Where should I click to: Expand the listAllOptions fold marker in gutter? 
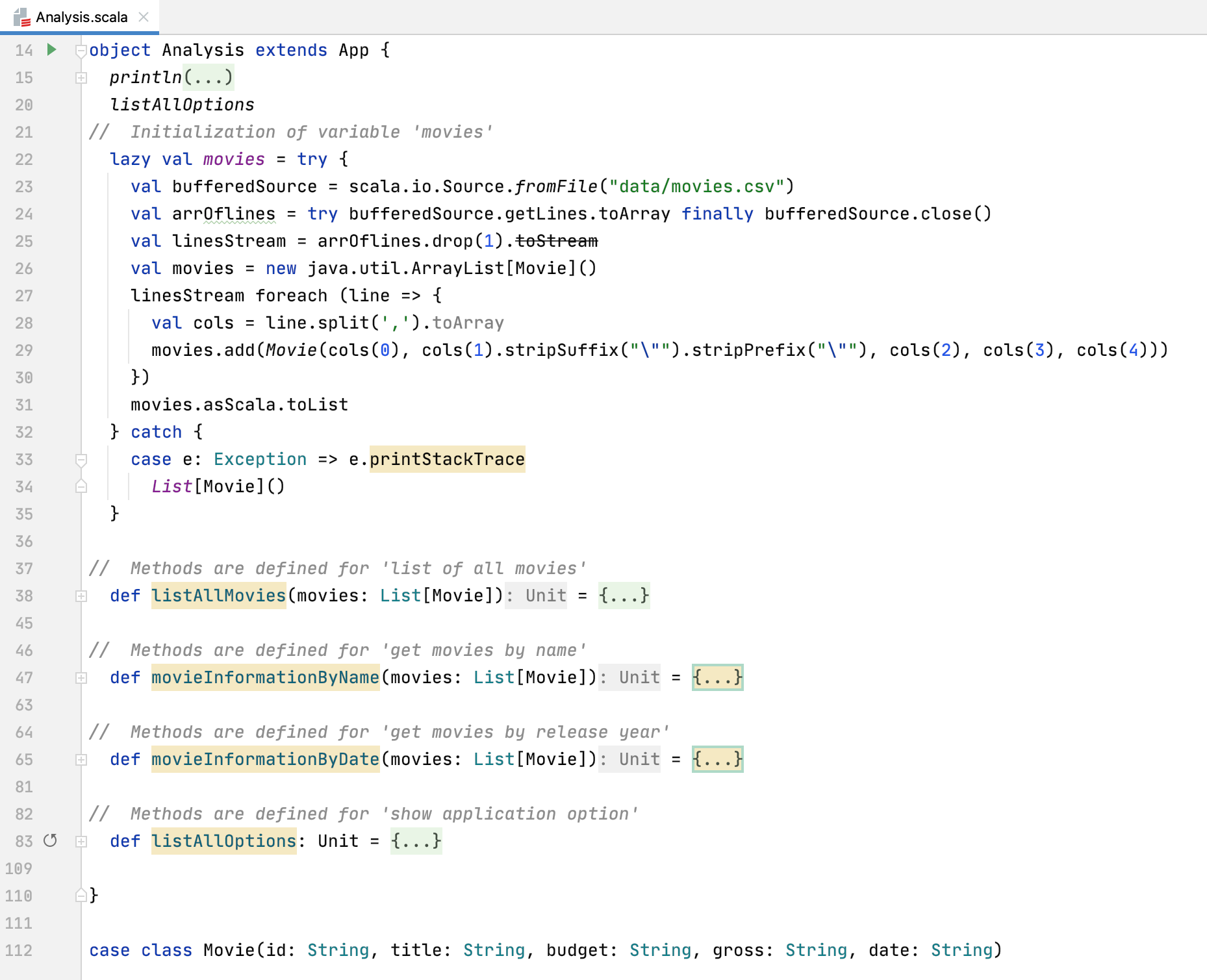point(81,842)
